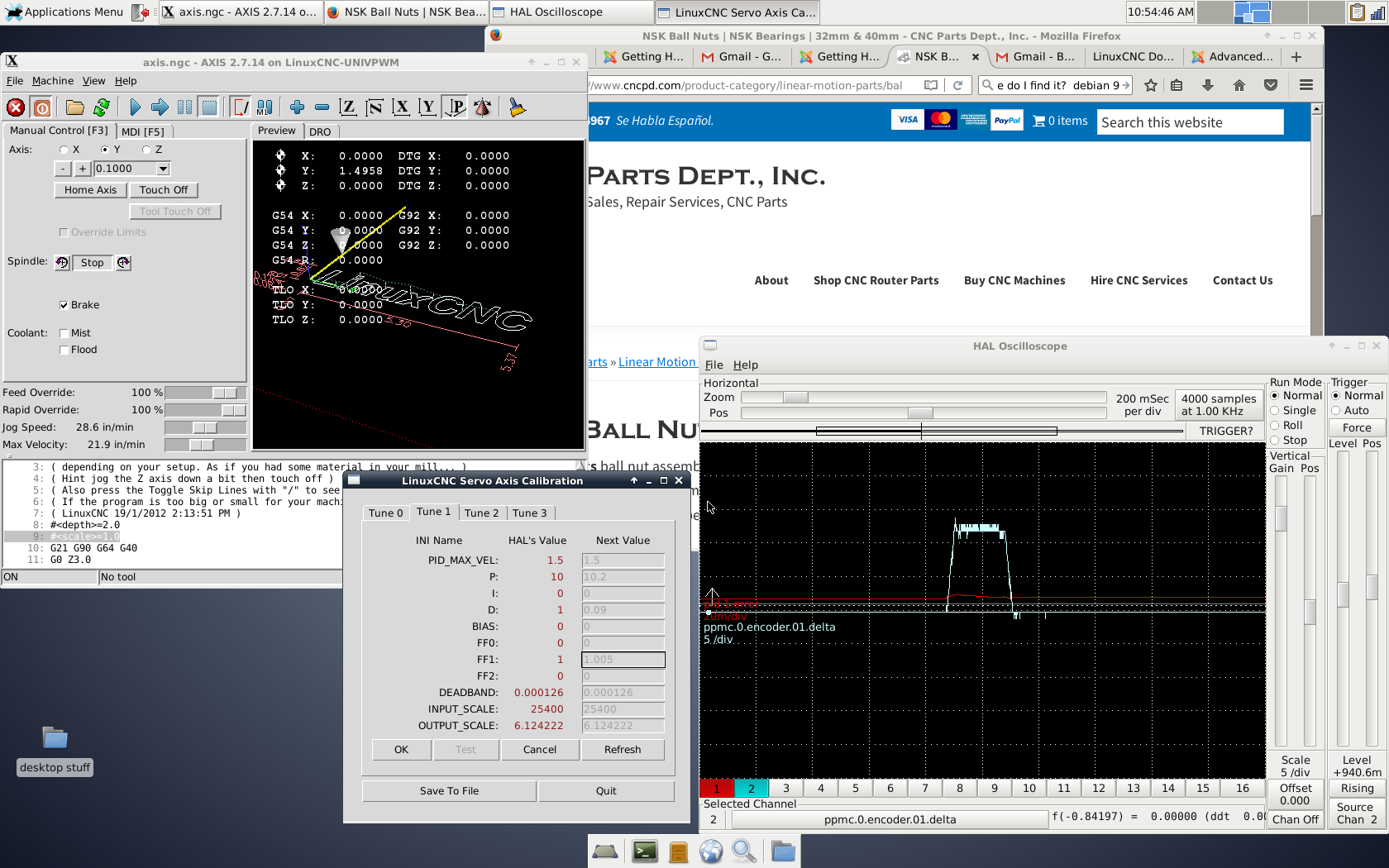Set oscilloscope Run Mode to Stop

click(x=1275, y=441)
